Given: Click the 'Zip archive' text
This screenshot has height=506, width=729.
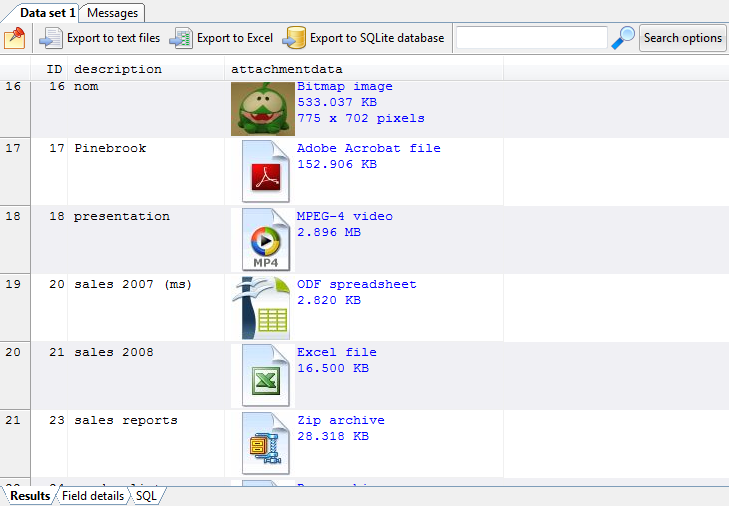Looking at the screenshot, I should 341,420.
